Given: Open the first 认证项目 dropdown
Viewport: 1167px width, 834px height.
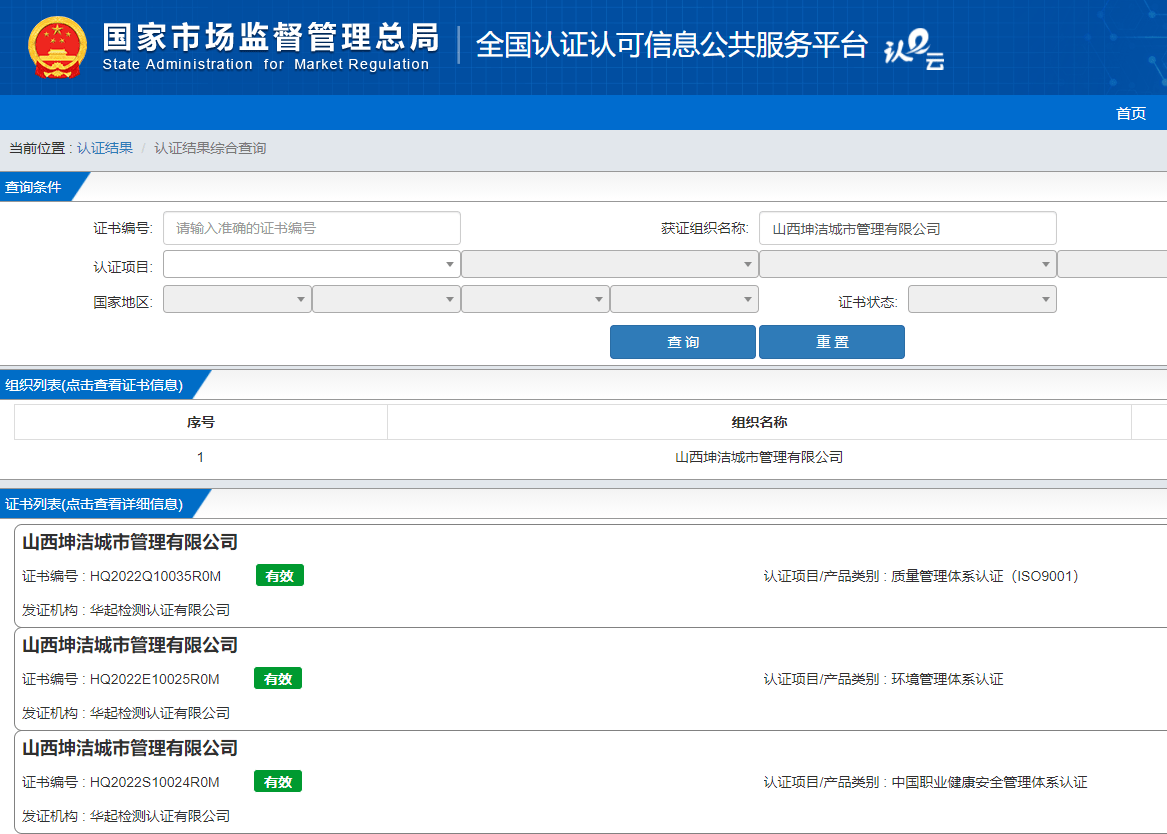Looking at the screenshot, I should (311, 264).
